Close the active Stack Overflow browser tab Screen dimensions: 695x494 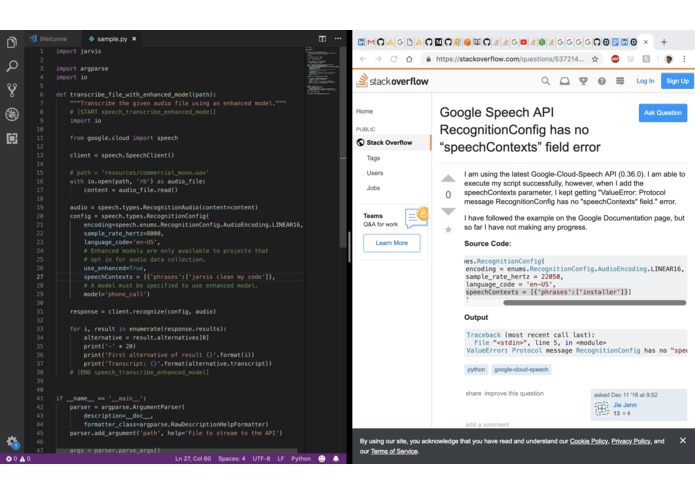(646, 42)
